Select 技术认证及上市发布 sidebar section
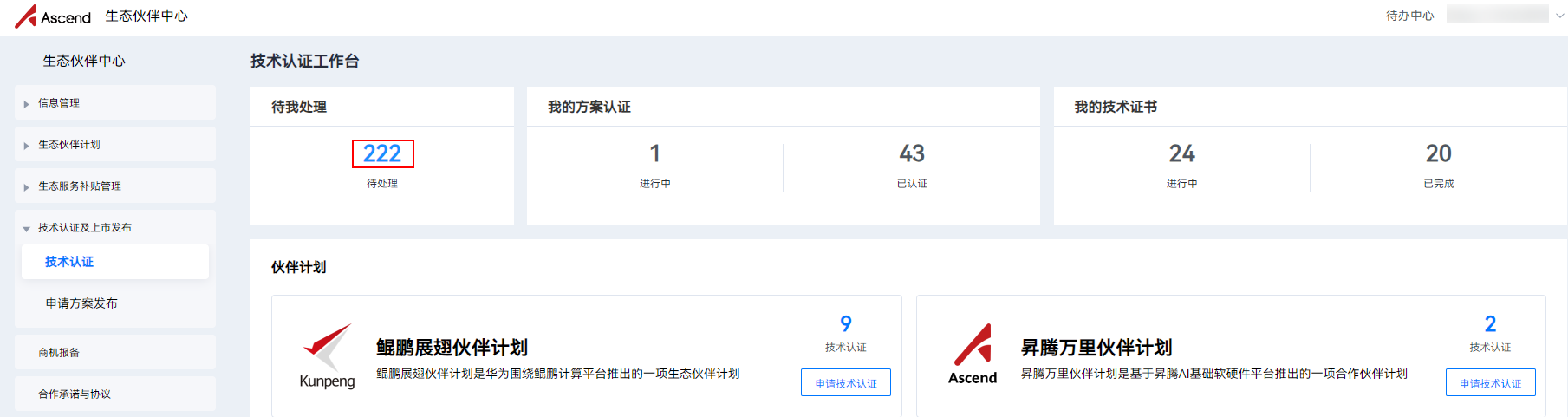The height and width of the screenshot is (417, 1568). click(x=115, y=227)
